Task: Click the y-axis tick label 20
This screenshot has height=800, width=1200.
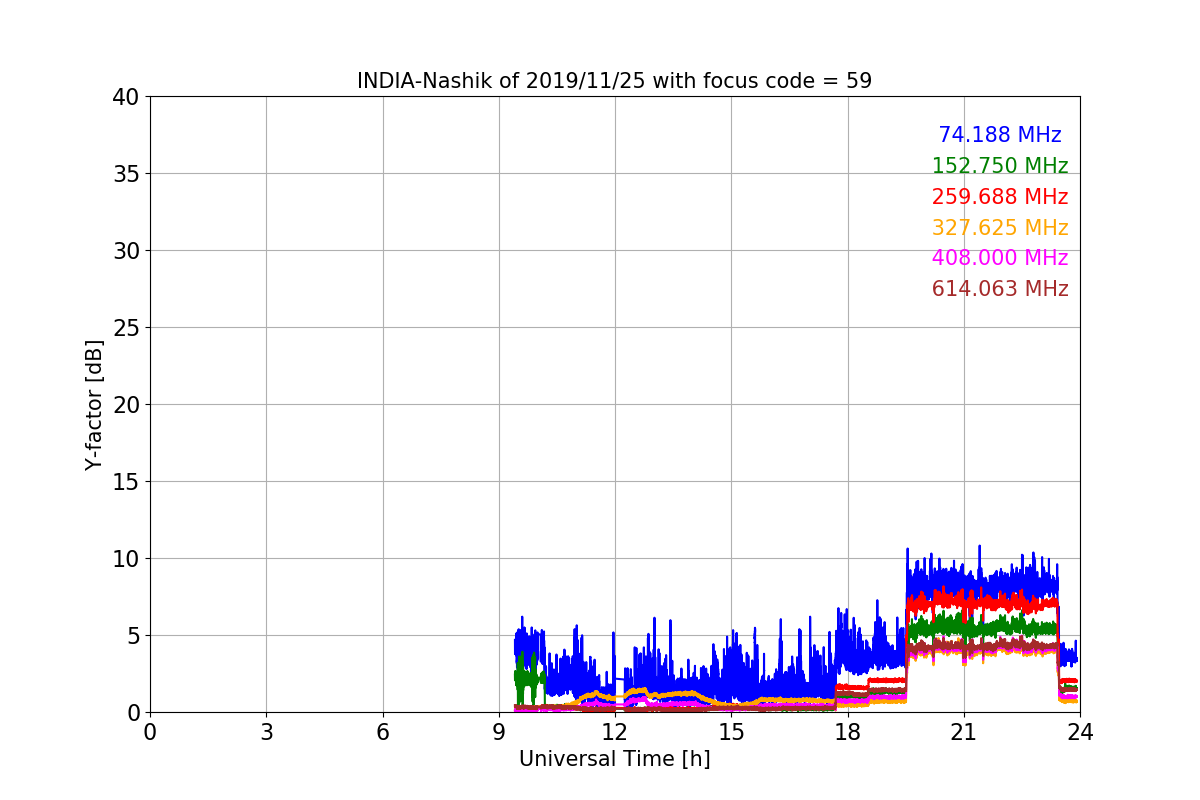Action: click(x=126, y=405)
